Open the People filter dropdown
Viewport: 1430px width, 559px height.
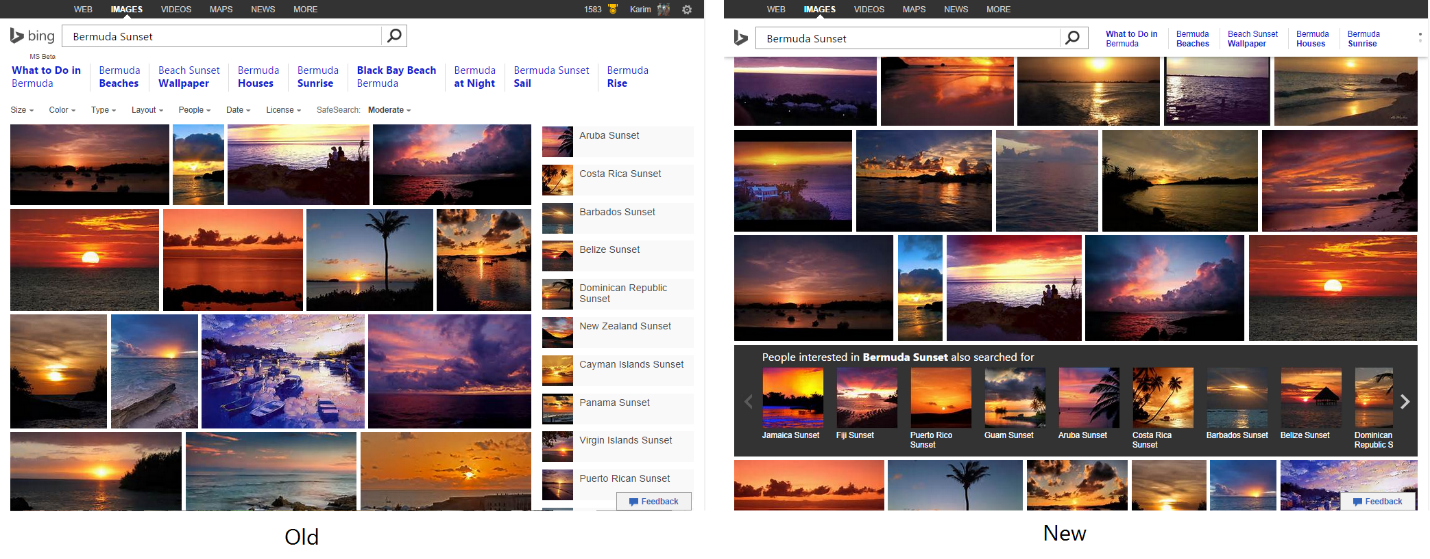(193, 110)
